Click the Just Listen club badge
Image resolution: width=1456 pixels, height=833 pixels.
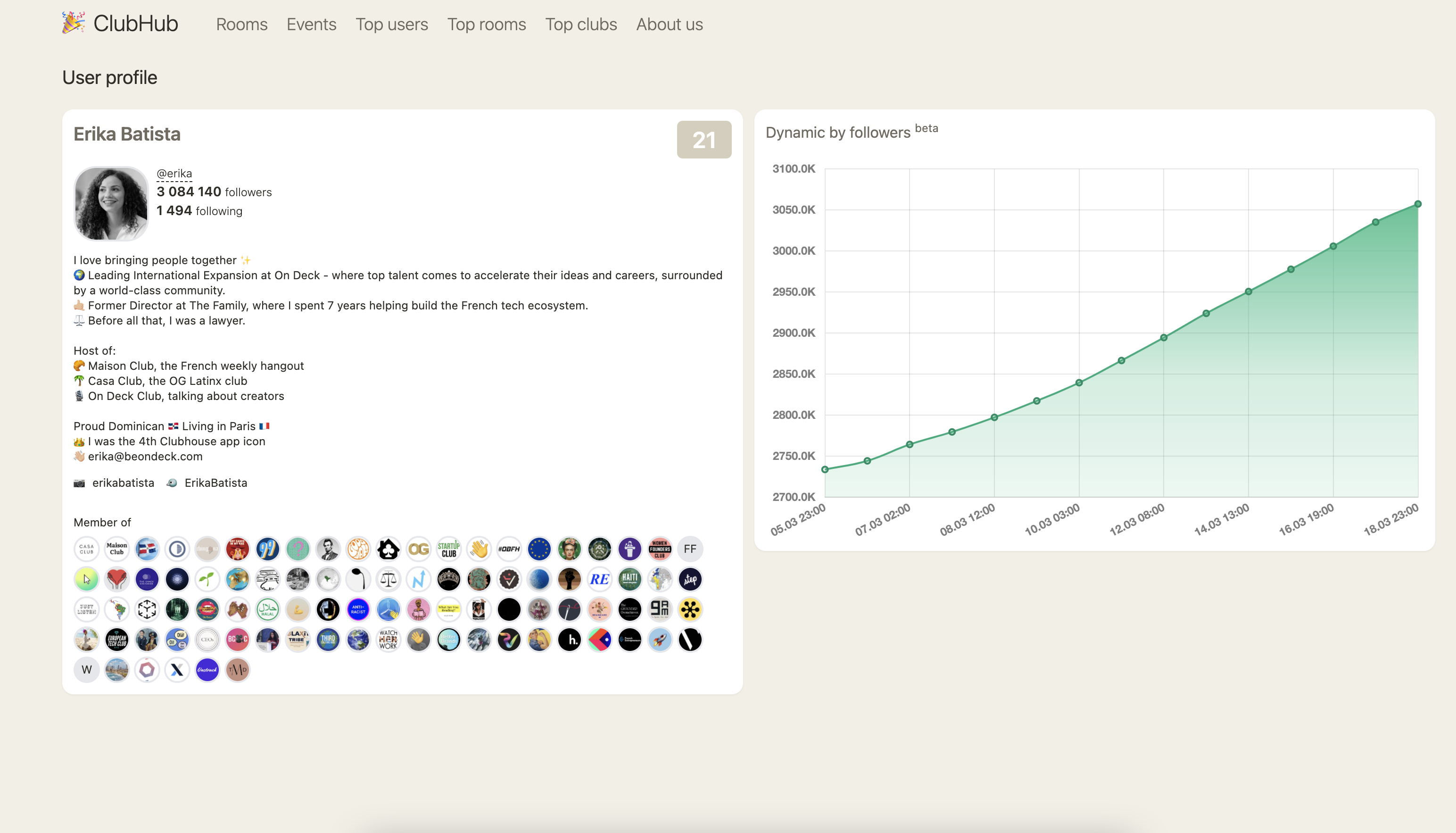[86, 609]
